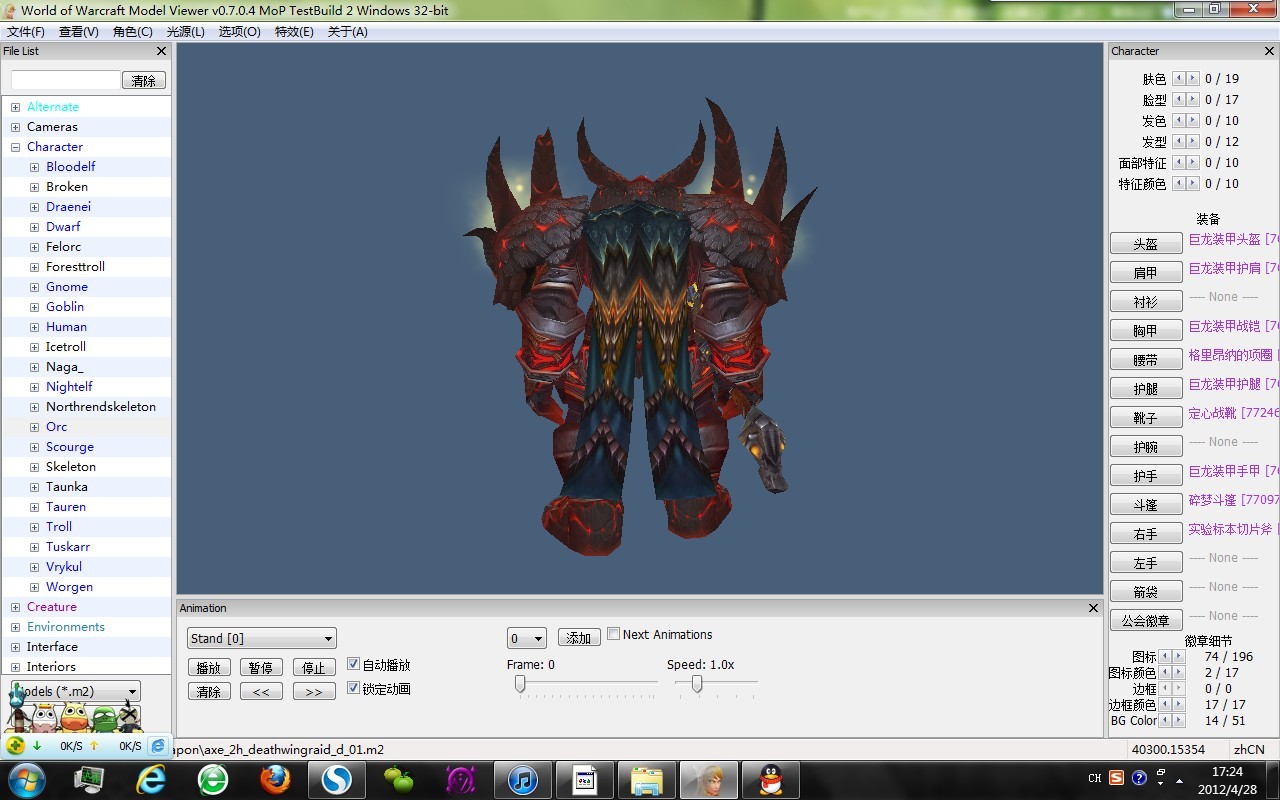
Task: Open iTunes from the taskbar
Action: point(523,779)
